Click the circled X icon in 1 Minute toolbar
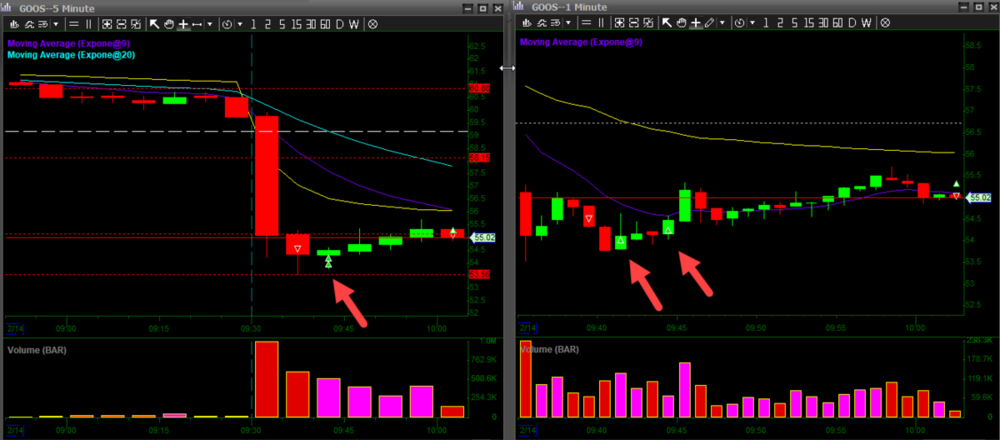Screen dimensions: 1000x440 883,22
